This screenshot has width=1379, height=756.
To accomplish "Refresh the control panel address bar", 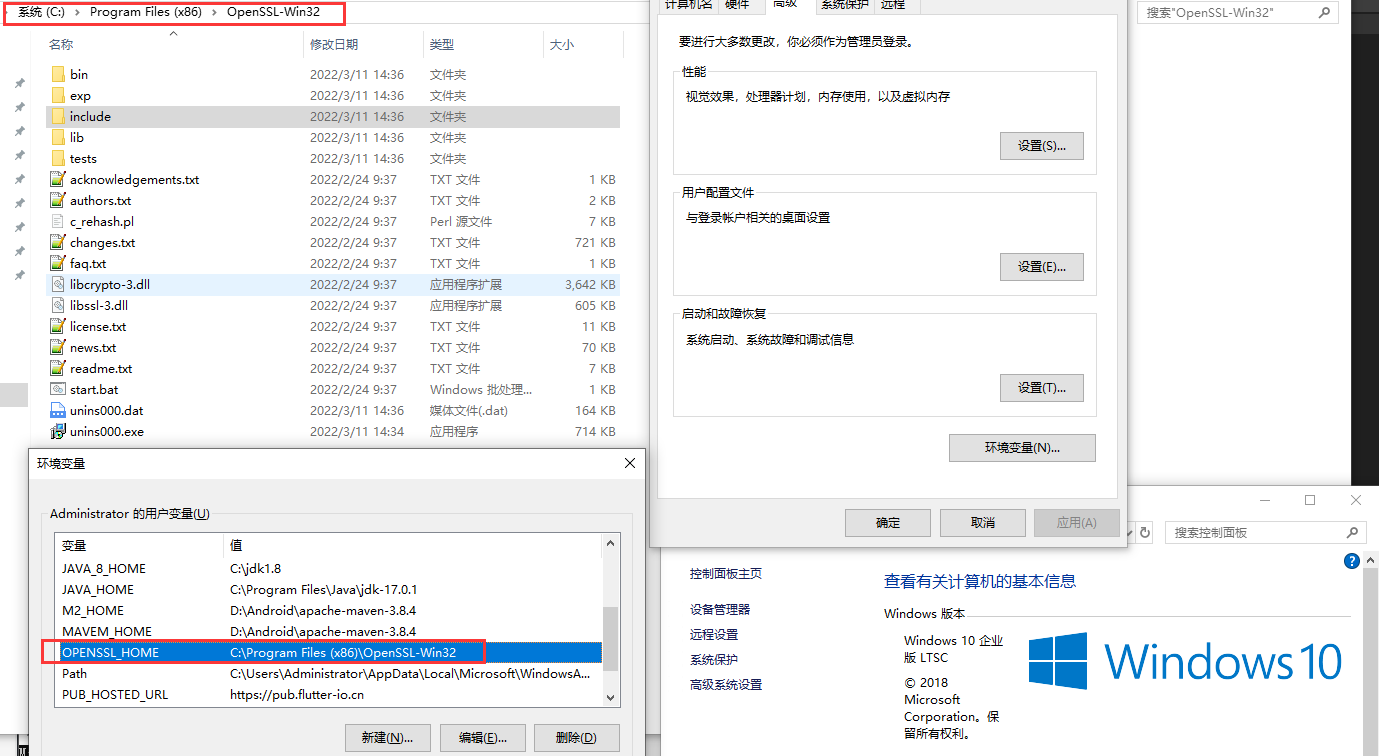I will point(1145,533).
